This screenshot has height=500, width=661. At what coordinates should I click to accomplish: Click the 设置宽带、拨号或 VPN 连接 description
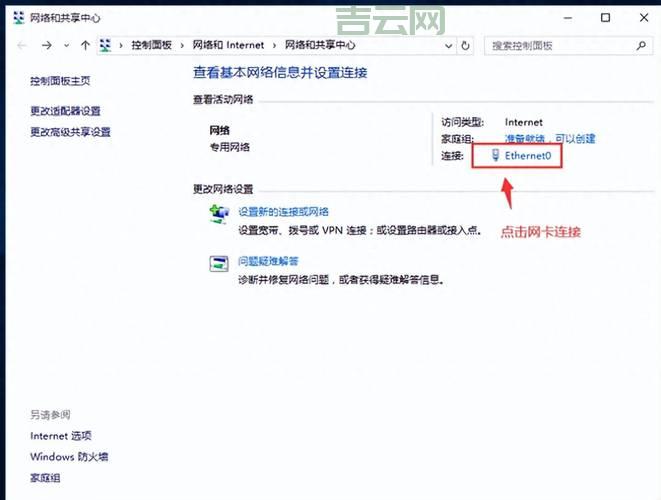tap(360, 230)
